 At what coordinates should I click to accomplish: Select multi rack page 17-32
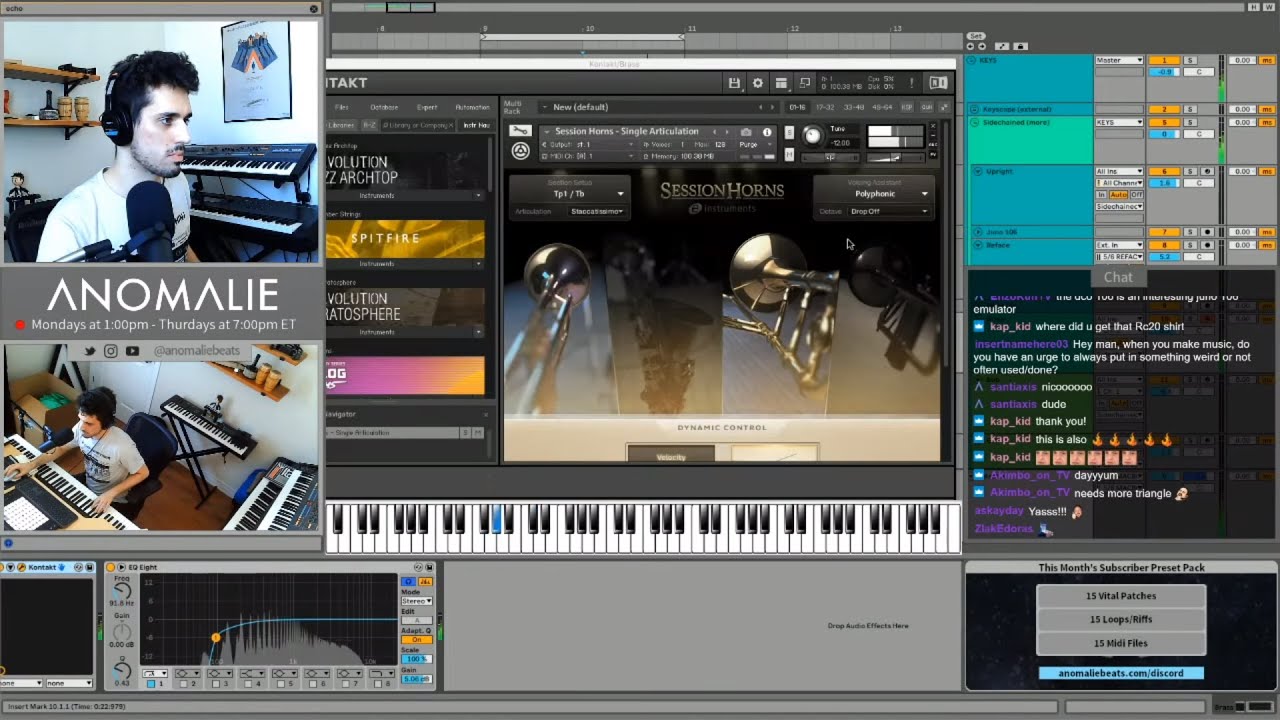point(825,107)
